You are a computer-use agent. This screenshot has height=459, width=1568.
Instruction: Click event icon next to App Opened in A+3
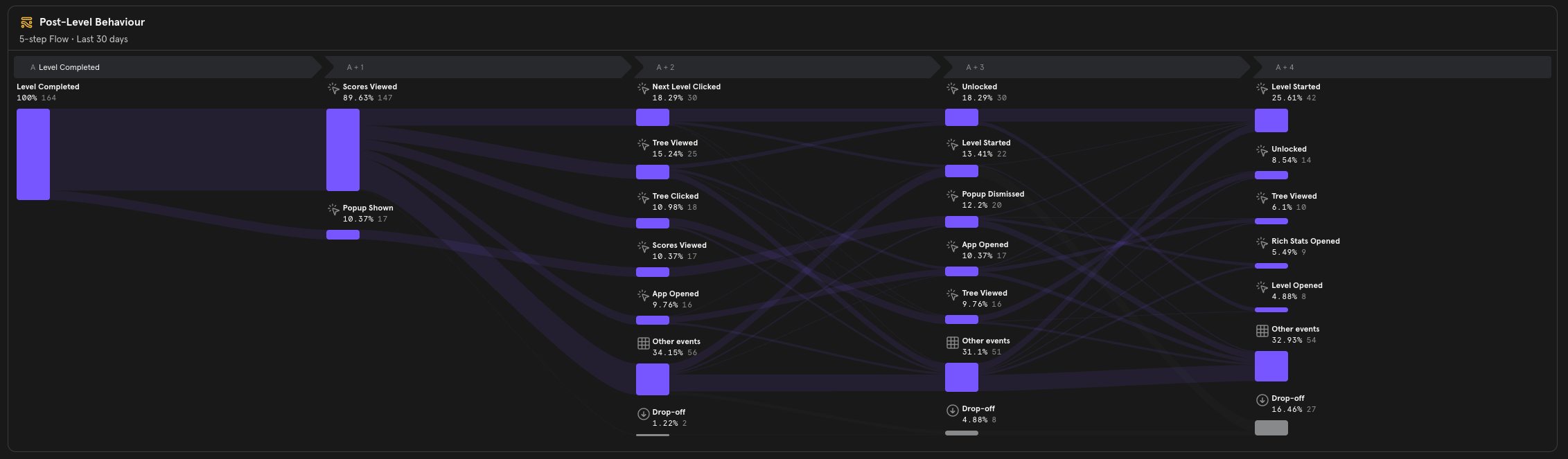point(953,246)
